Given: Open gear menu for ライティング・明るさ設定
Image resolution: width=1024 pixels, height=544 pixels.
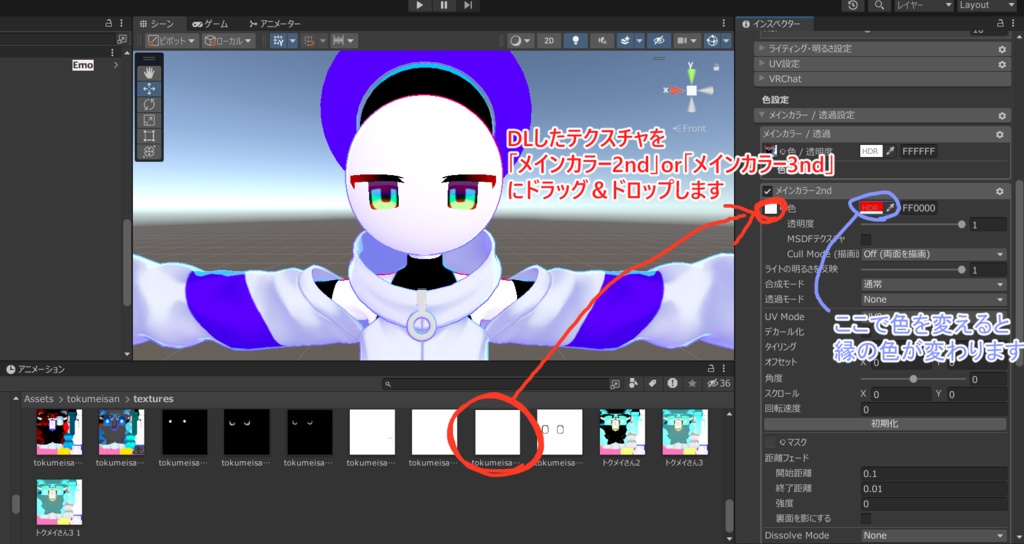Looking at the screenshot, I should point(1002,49).
